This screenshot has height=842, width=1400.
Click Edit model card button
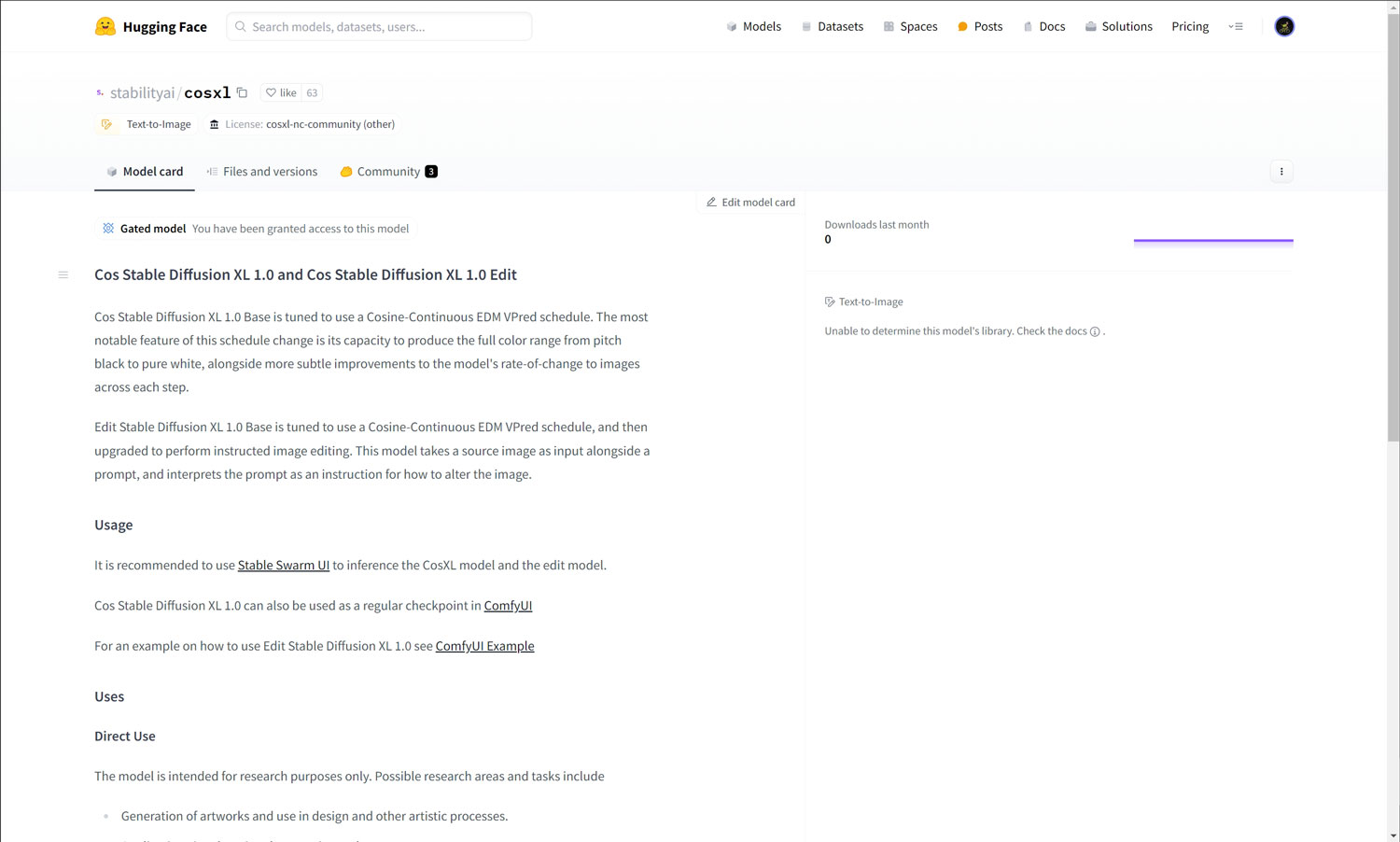pyautogui.click(x=750, y=202)
